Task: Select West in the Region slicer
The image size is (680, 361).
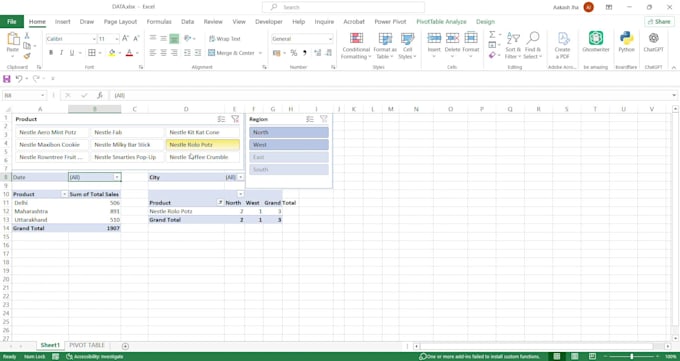Action: 289,144
